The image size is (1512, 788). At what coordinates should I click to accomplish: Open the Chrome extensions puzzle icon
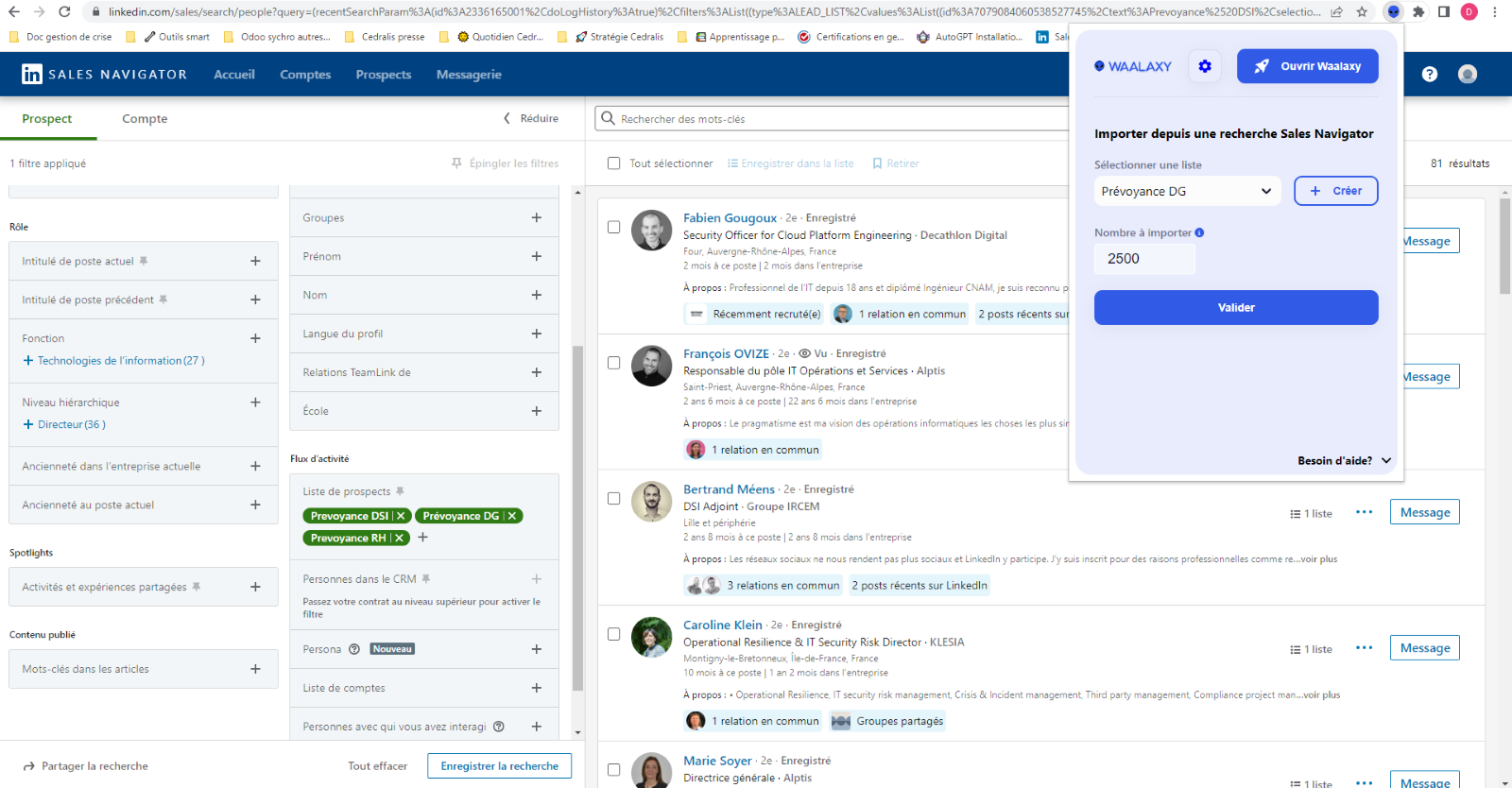[x=1418, y=11]
